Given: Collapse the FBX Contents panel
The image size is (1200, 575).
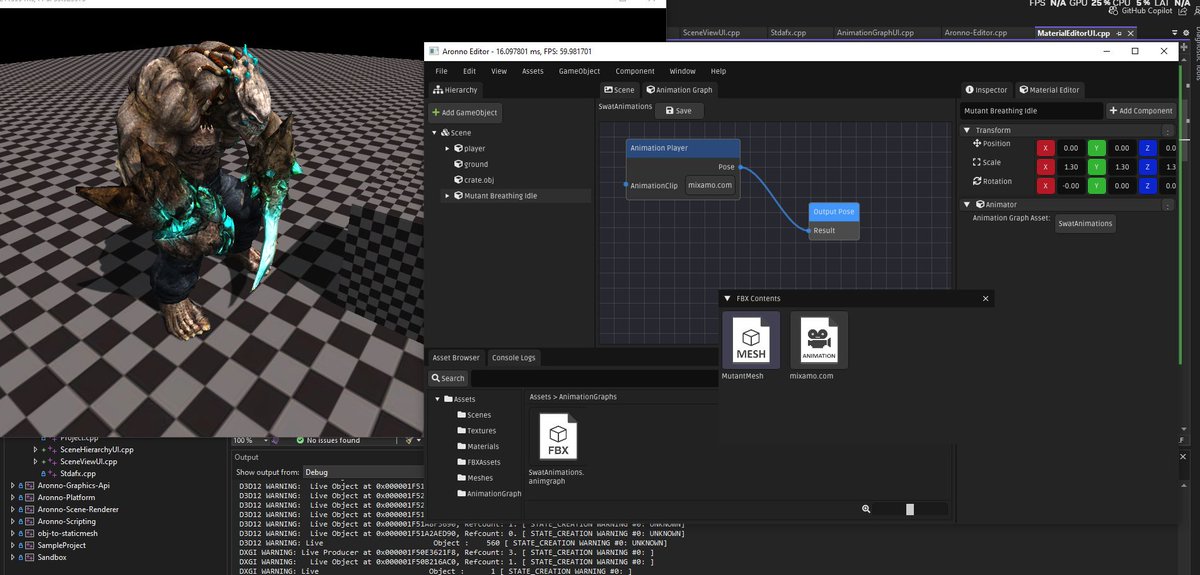Looking at the screenshot, I should [x=727, y=298].
